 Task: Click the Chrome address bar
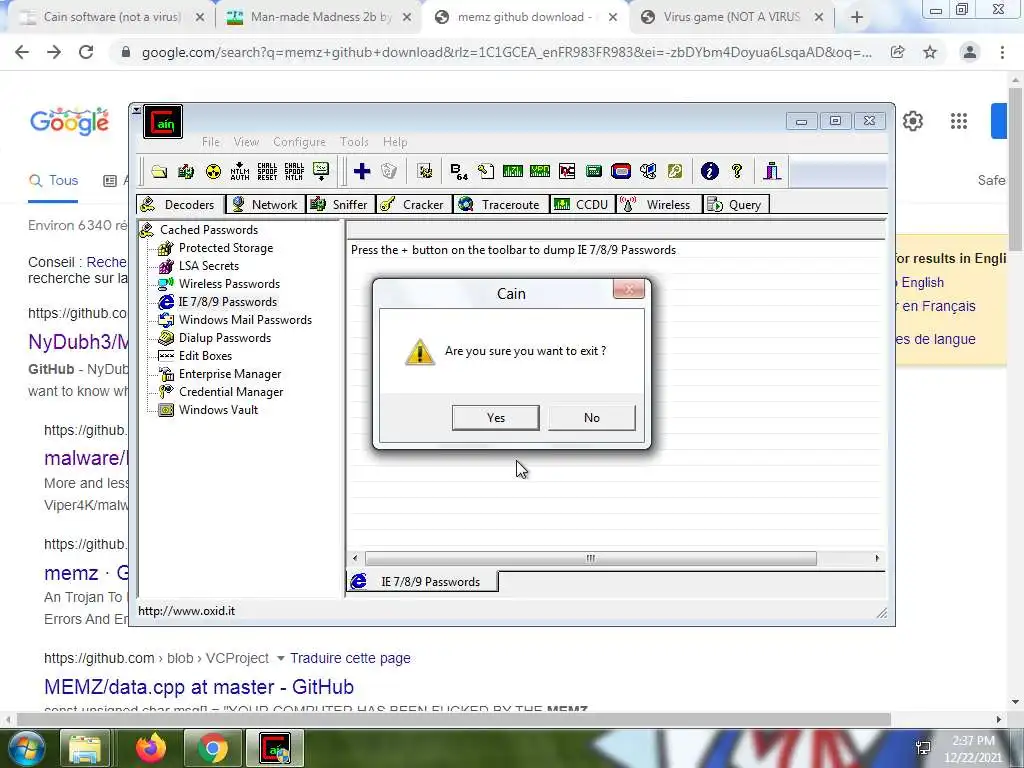(x=506, y=52)
